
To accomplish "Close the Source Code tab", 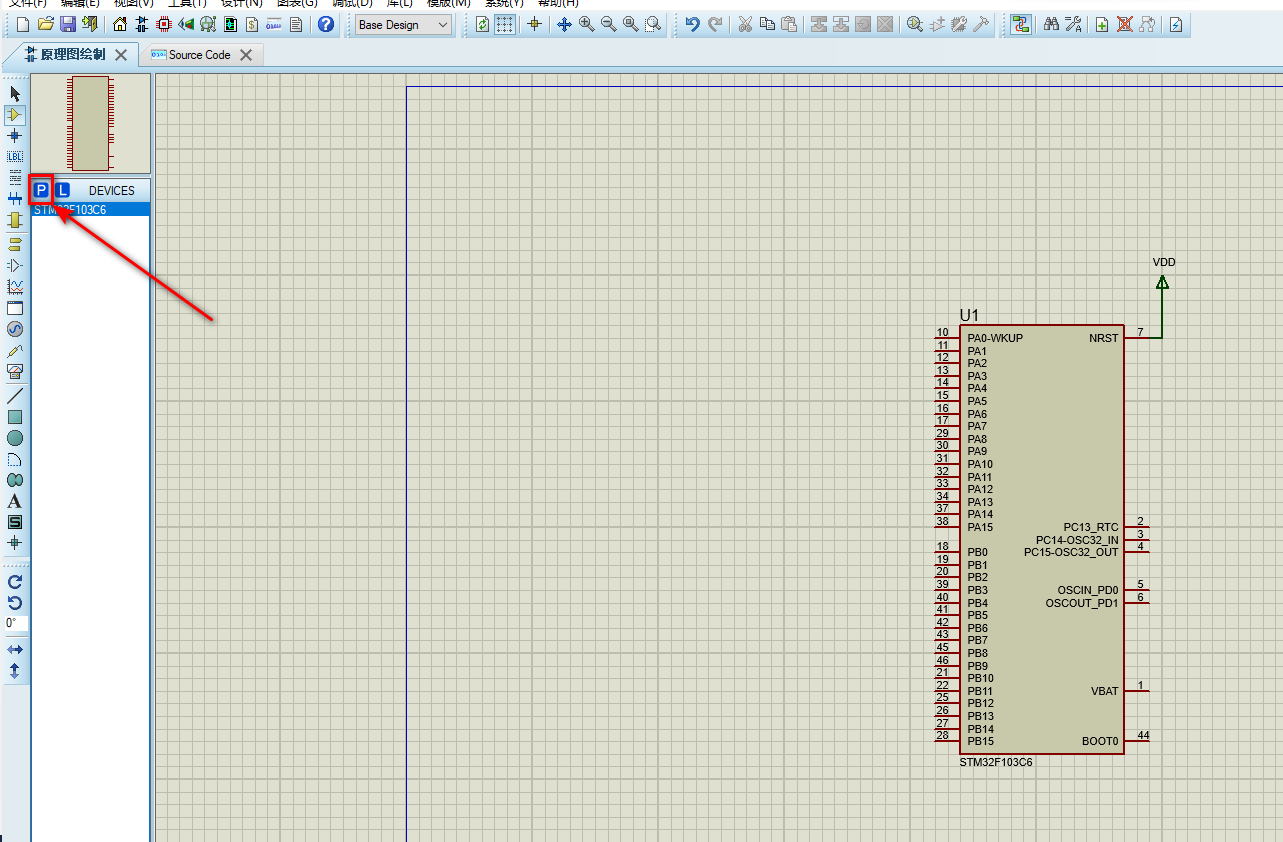I will tap(246, 55).
